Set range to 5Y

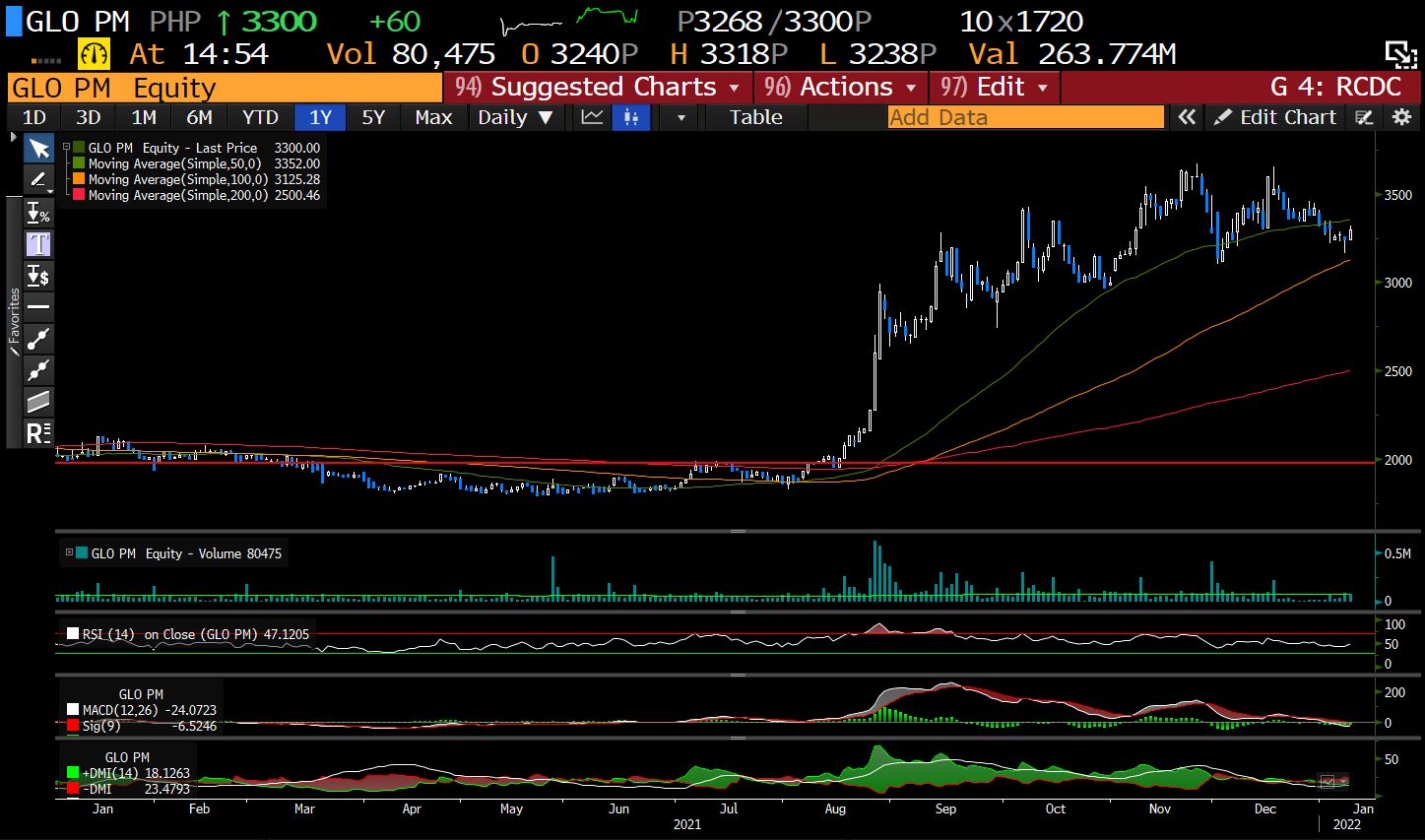(x=373, y=117)
